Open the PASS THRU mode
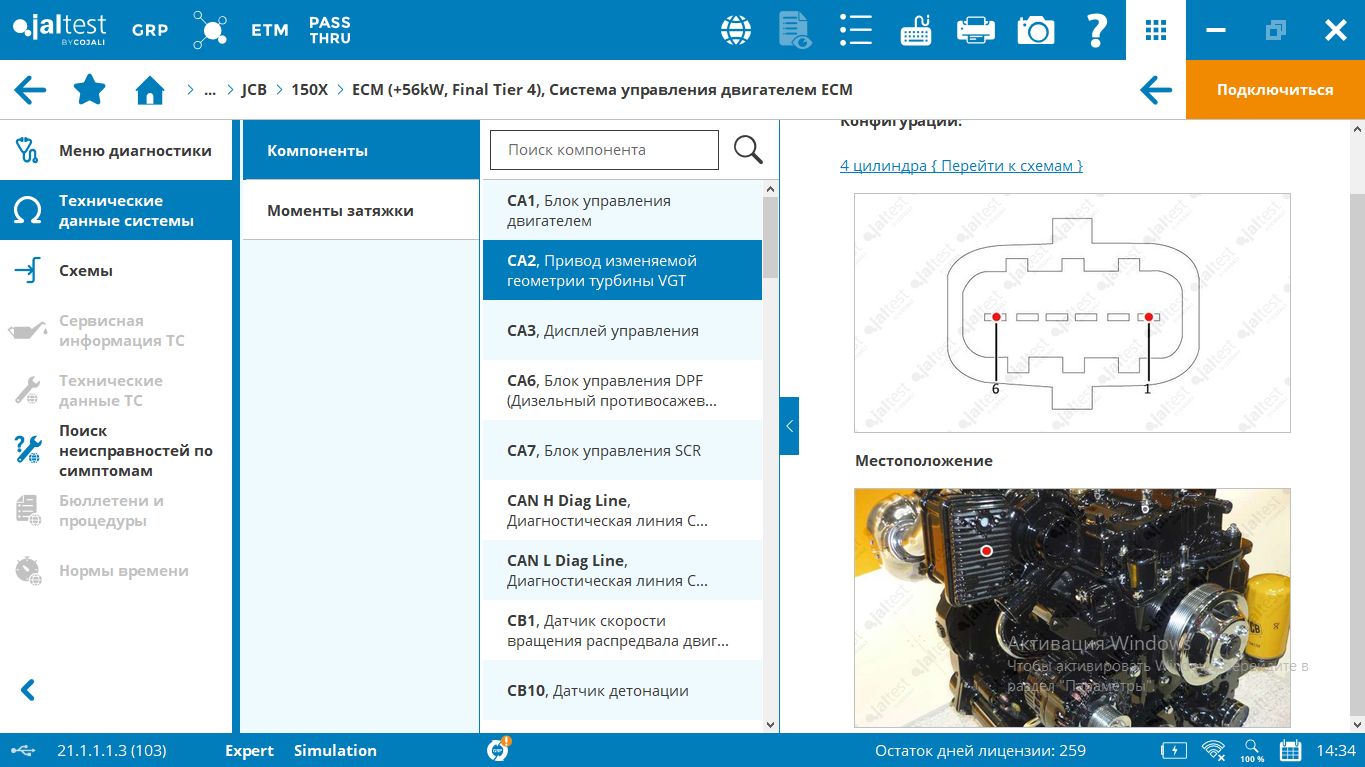 point(330,30)
